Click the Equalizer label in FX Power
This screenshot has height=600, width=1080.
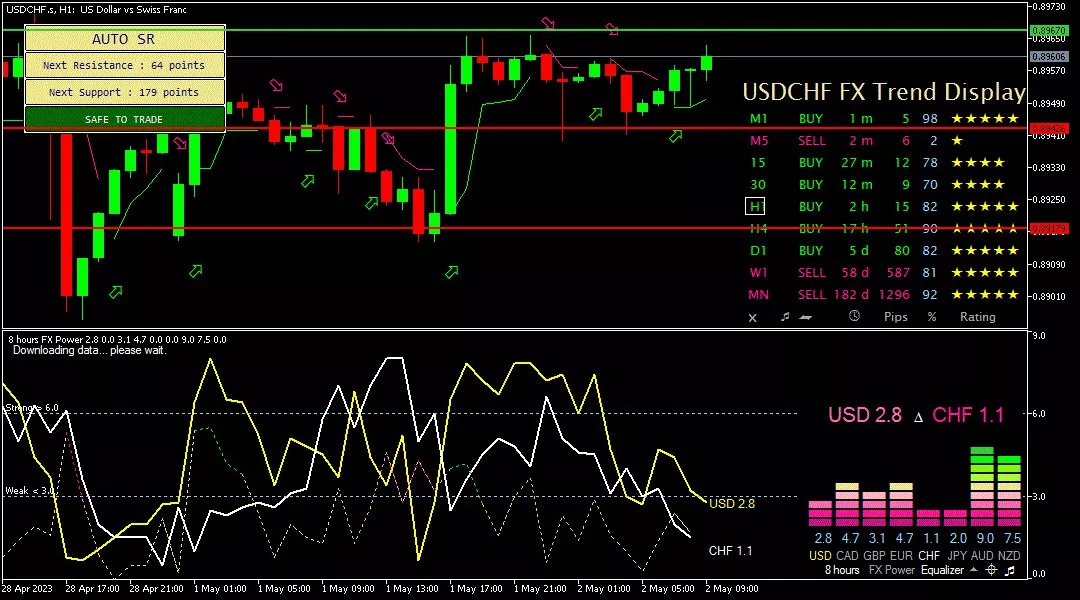[942, 570]
